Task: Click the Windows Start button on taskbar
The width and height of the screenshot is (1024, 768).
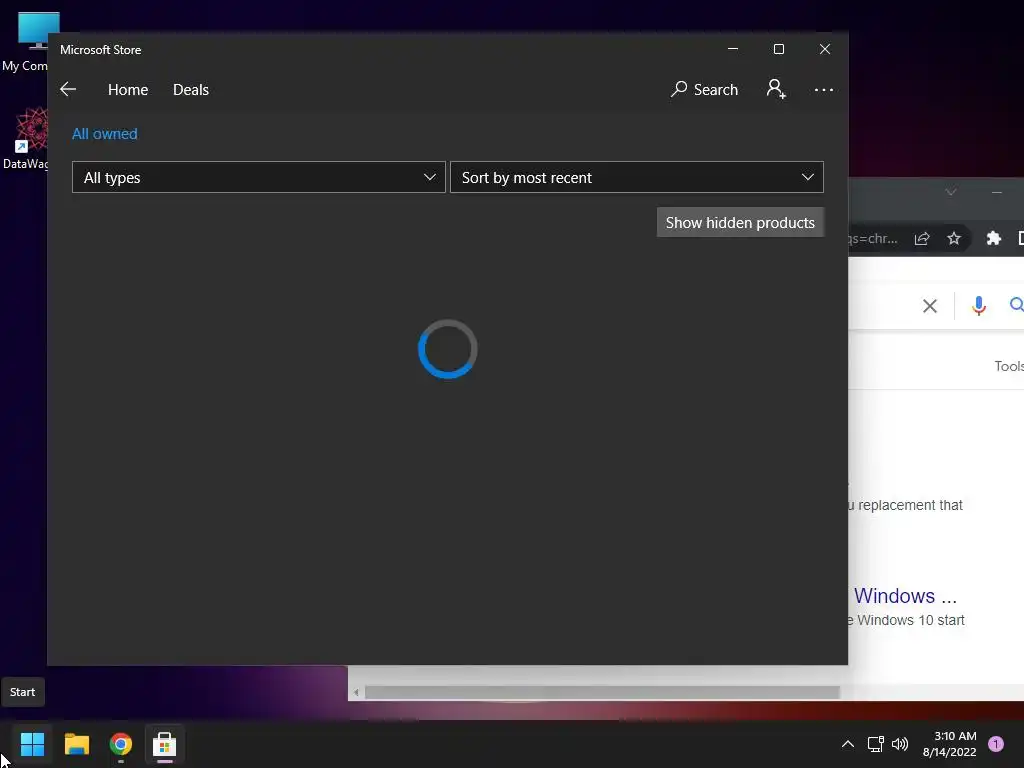Action: pos(32,744)
